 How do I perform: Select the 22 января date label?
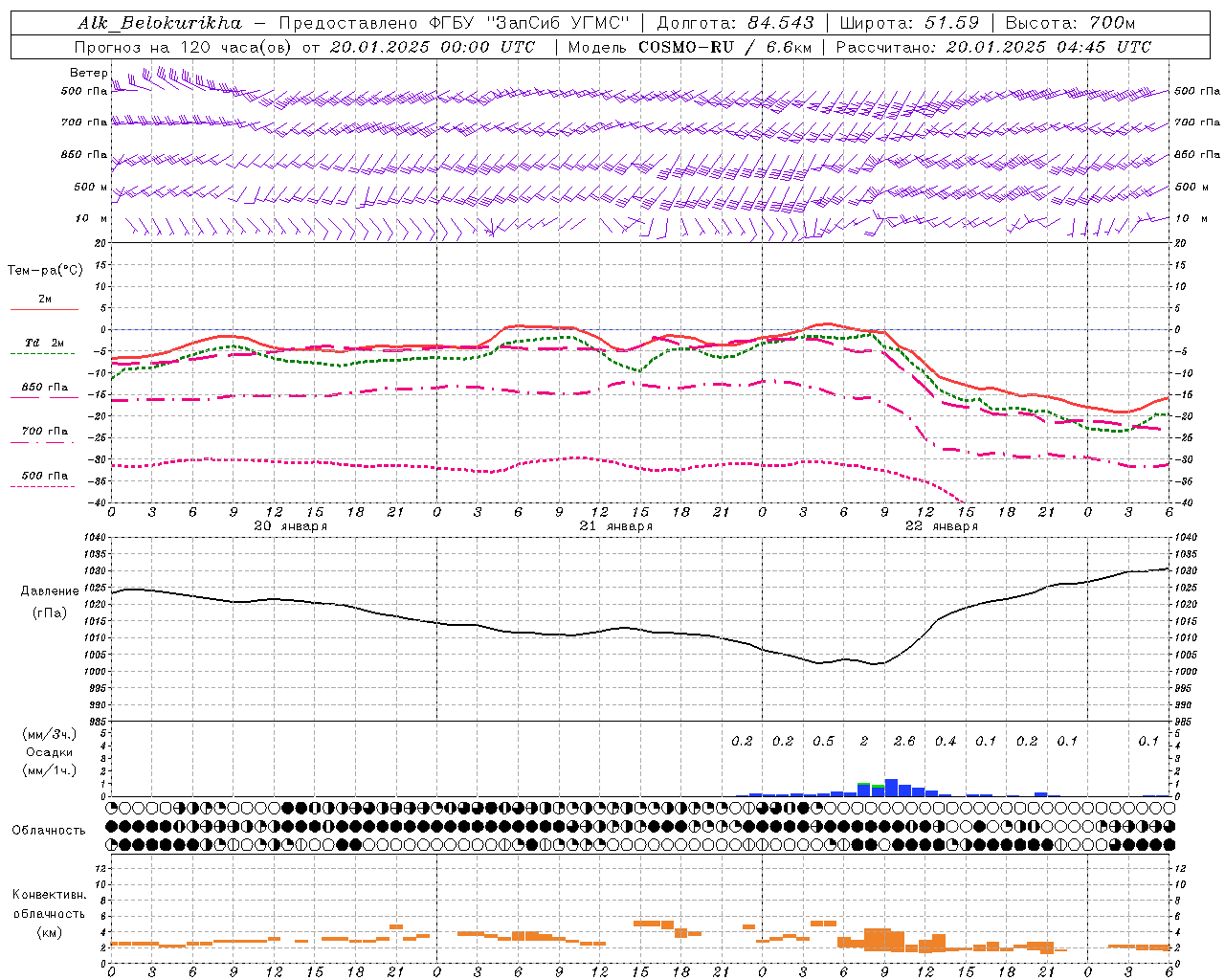click(941, 526)
